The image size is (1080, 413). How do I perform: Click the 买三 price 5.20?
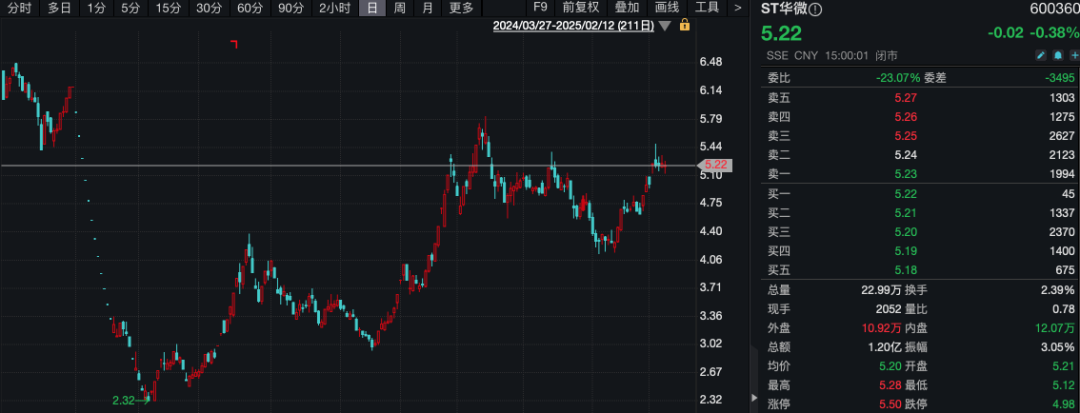906,232
